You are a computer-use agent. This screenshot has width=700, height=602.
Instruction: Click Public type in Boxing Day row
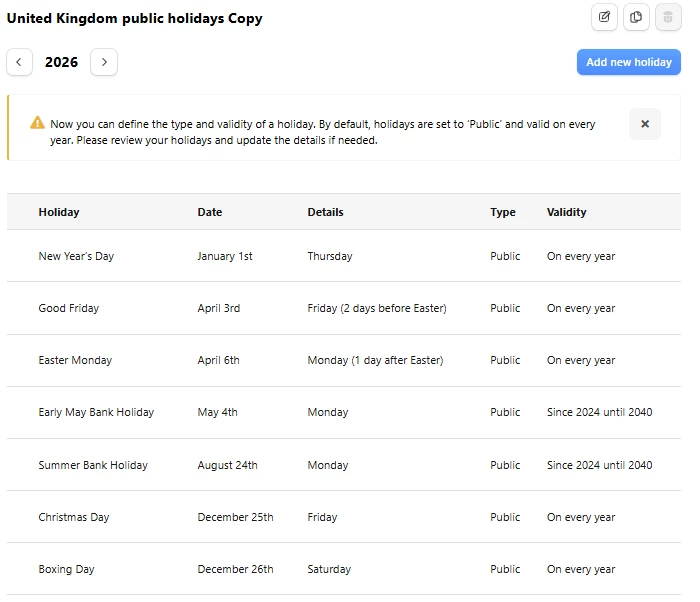click(505, 569)
